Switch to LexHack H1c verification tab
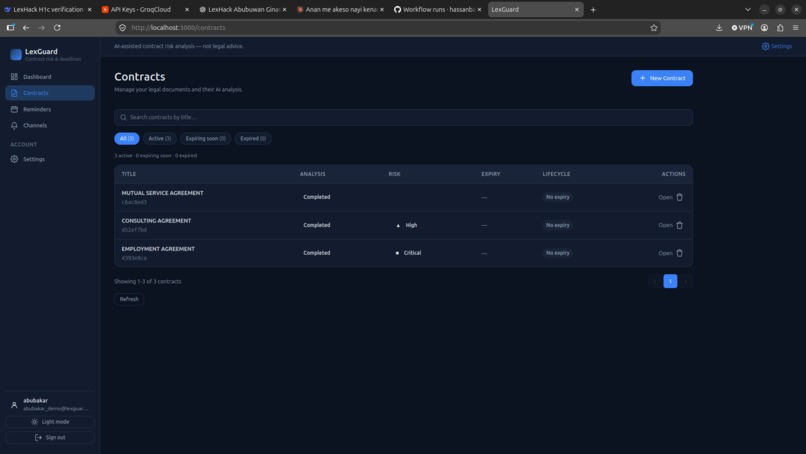The height and width of the screenshot is (454, 806). (48, 9)
